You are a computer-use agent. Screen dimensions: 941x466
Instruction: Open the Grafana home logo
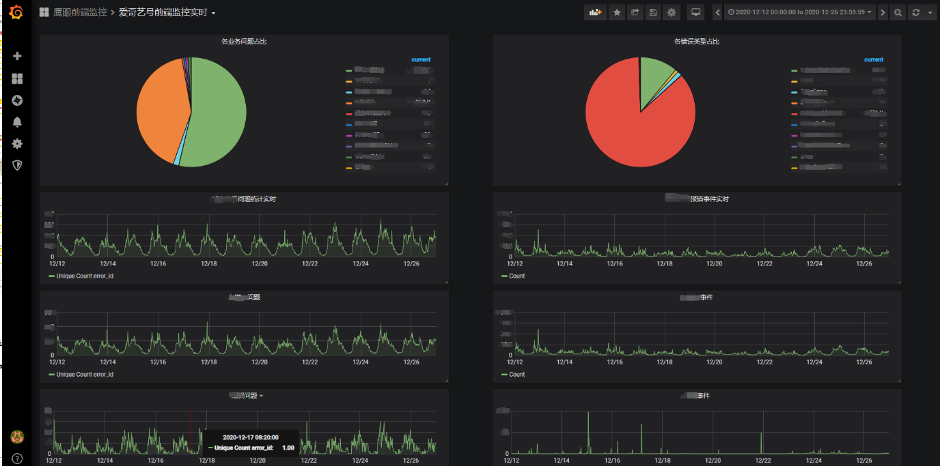[x=17, y=12]
